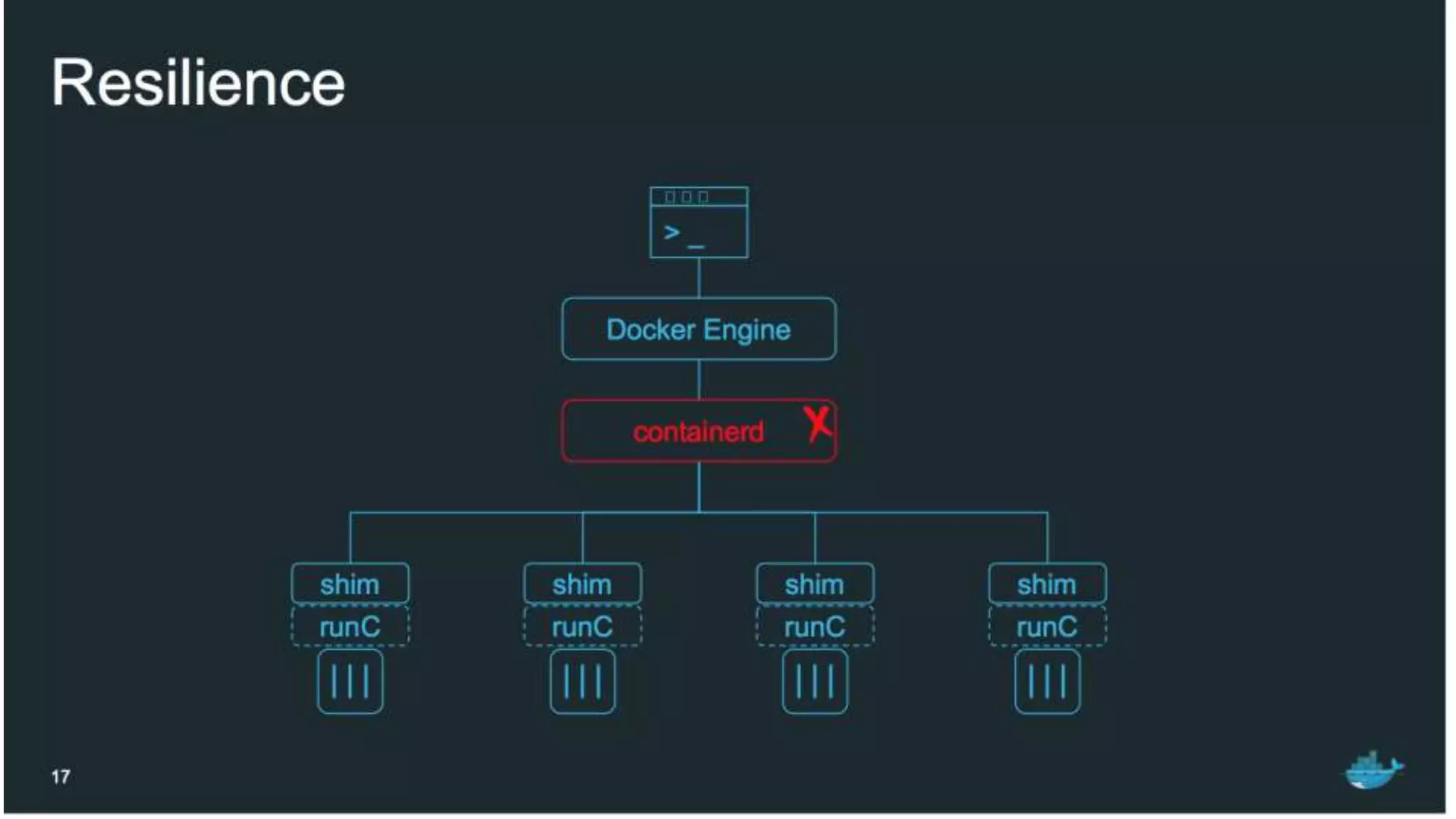Click the second runC dashed box
1456x819 pixels.
click(582, 626)
